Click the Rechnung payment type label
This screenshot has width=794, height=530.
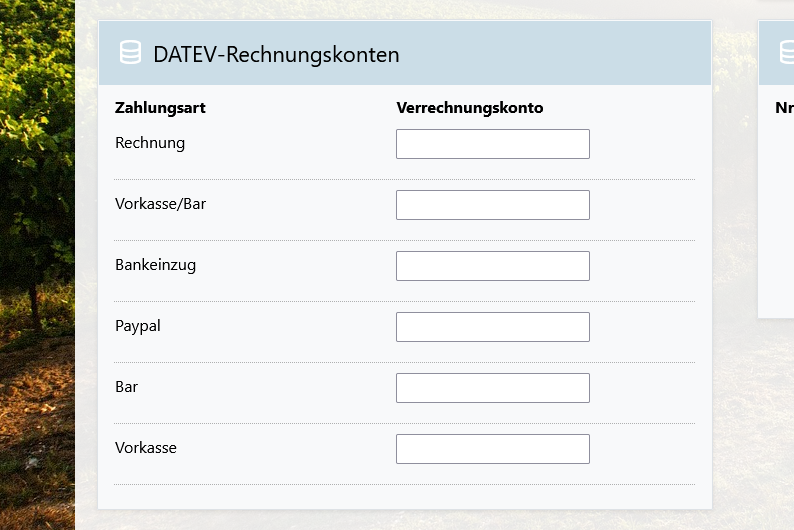150,143
